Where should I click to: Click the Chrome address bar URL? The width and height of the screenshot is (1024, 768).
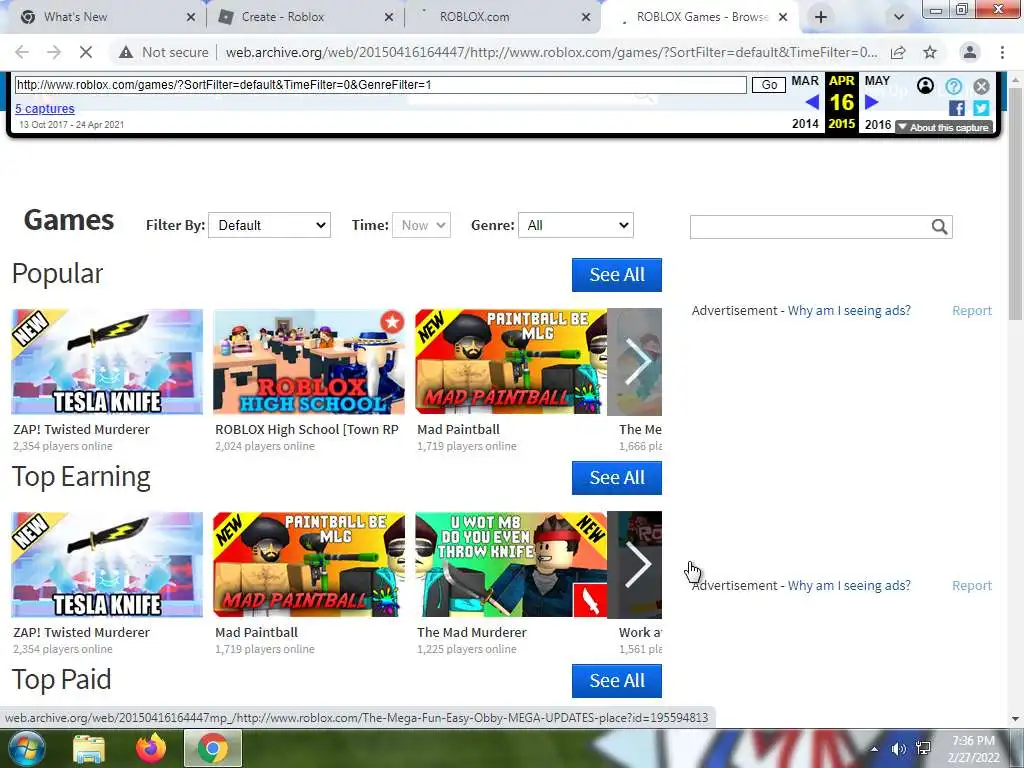click(551, 52)
